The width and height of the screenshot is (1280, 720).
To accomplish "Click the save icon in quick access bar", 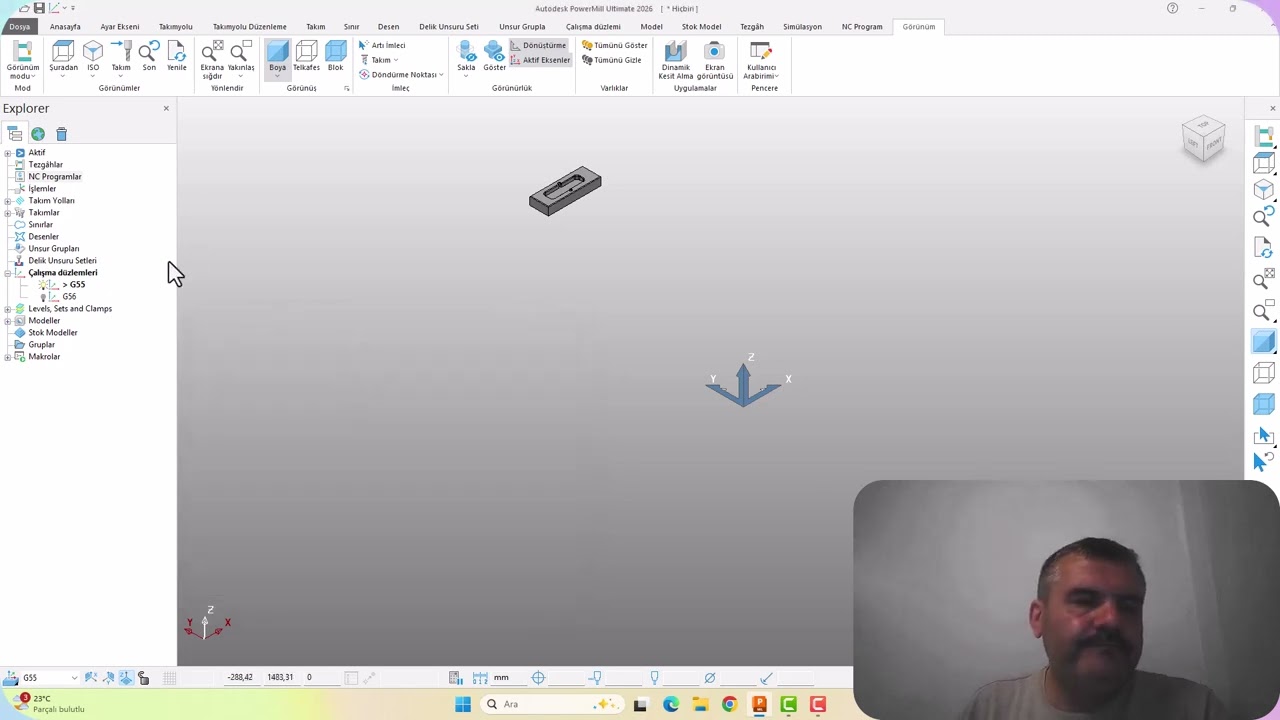I will 39,8.
